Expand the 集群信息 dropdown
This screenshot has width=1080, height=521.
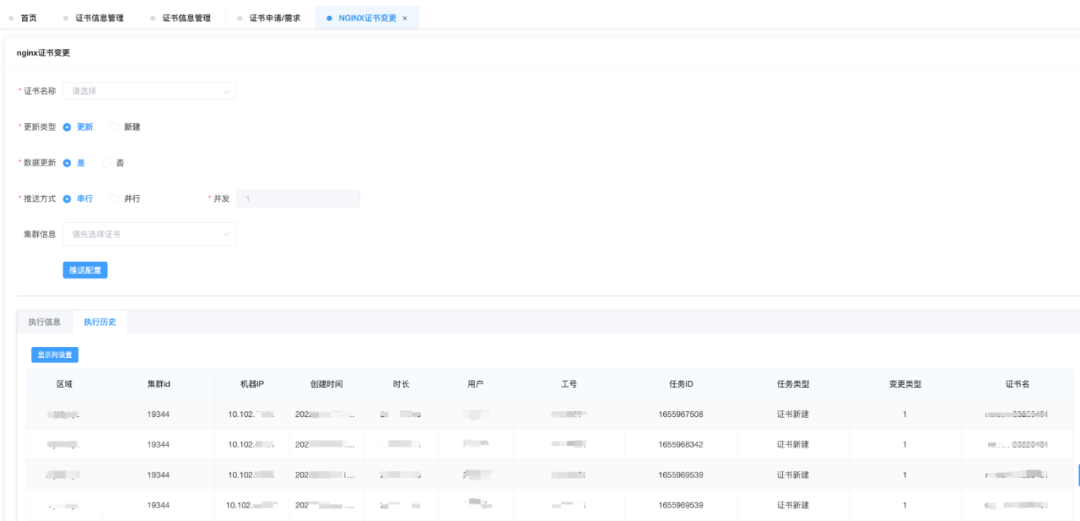149,234
